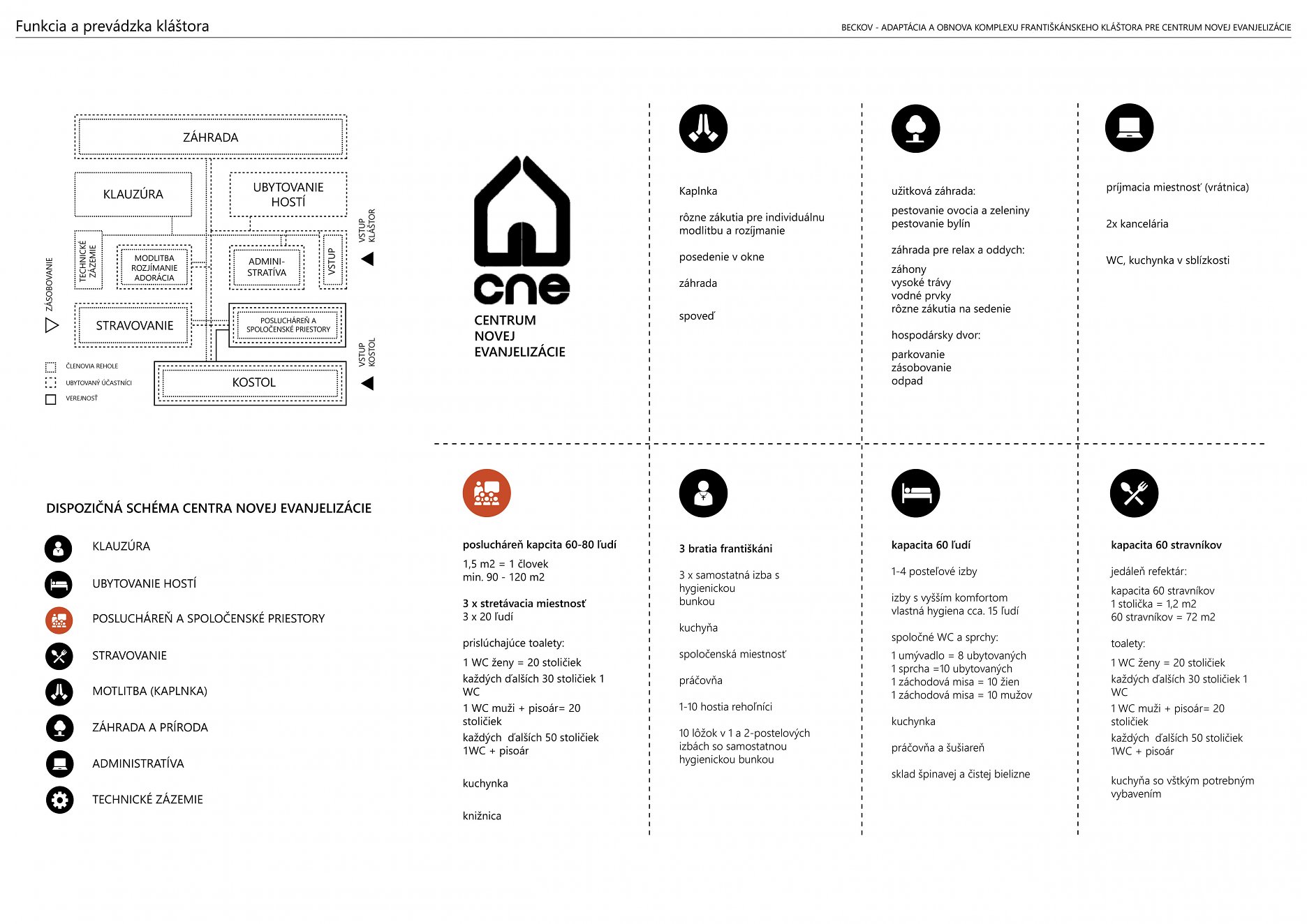Click the ZÁHRADA box in the diagram
The height and width of the screenshot is (924, 1307).
(x=210, y=137)
